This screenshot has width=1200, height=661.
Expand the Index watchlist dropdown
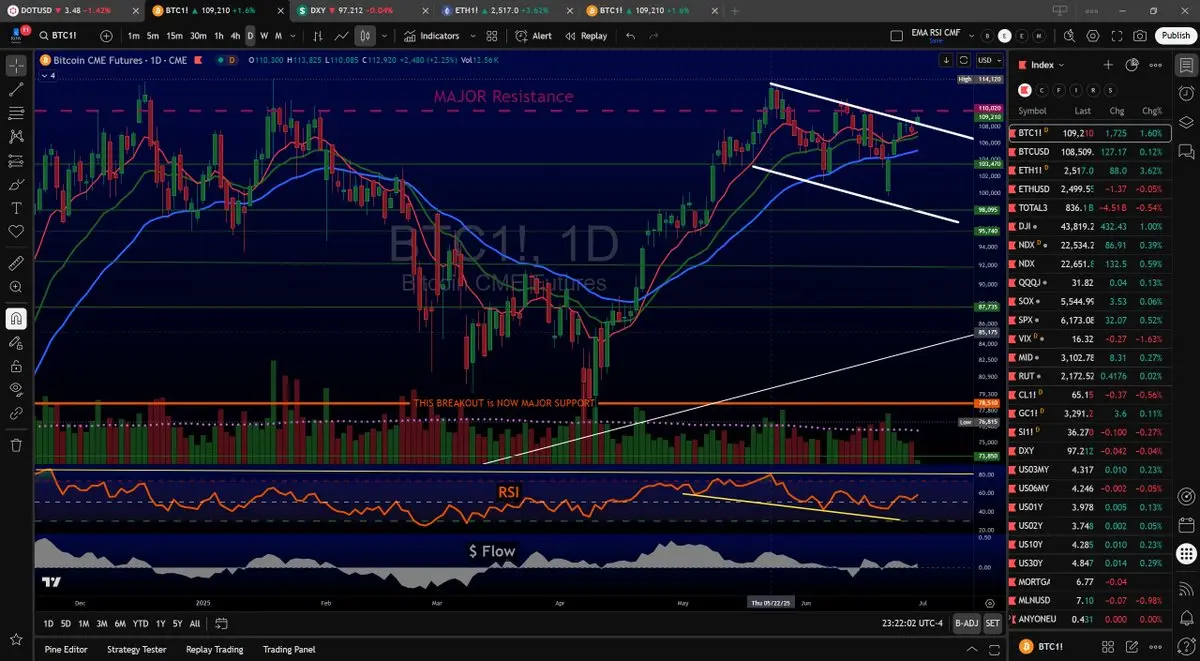pyautogui.click(x=1041, y=65)
